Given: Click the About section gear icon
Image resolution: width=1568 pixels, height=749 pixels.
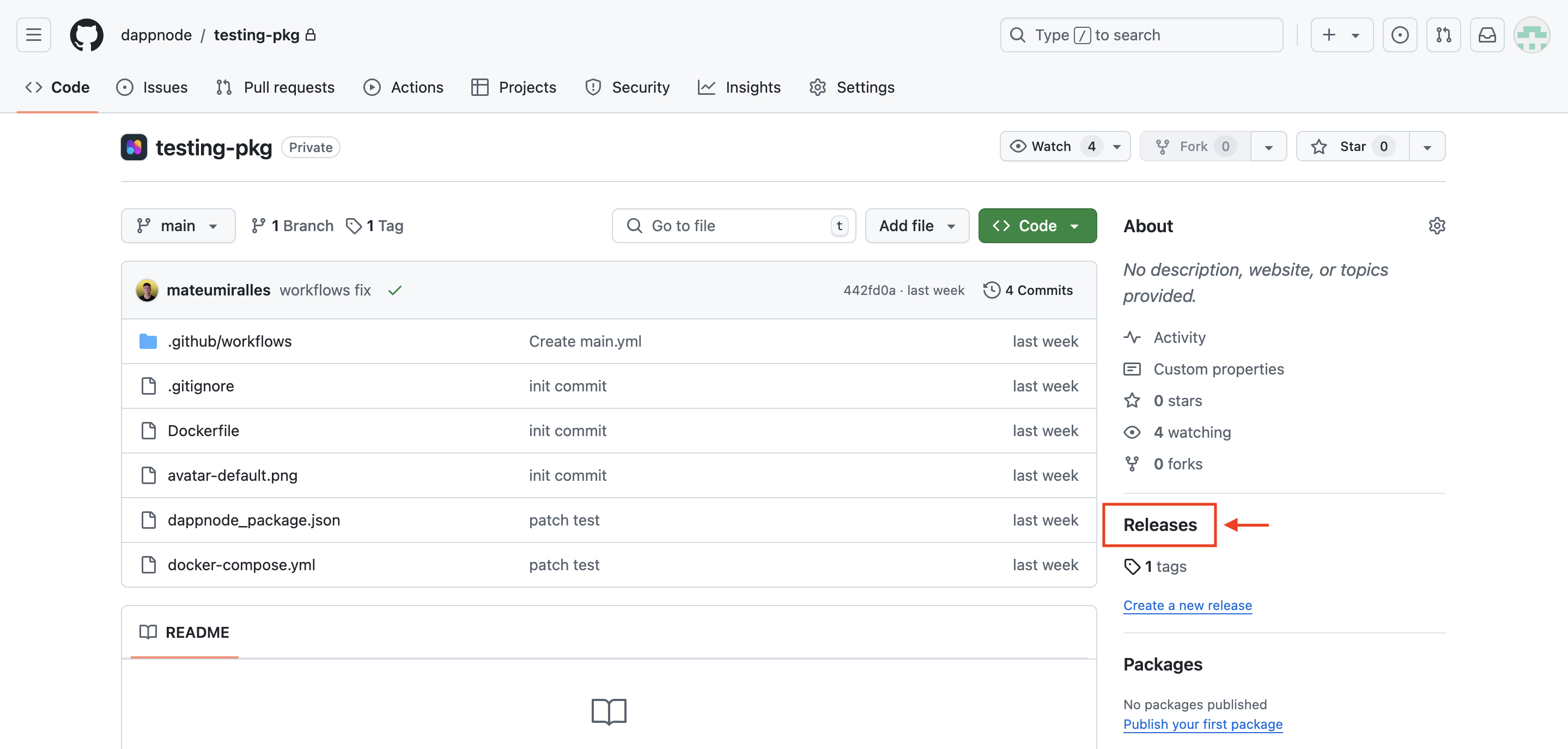Looking at the screenshot, I should tap(1437, 226).
